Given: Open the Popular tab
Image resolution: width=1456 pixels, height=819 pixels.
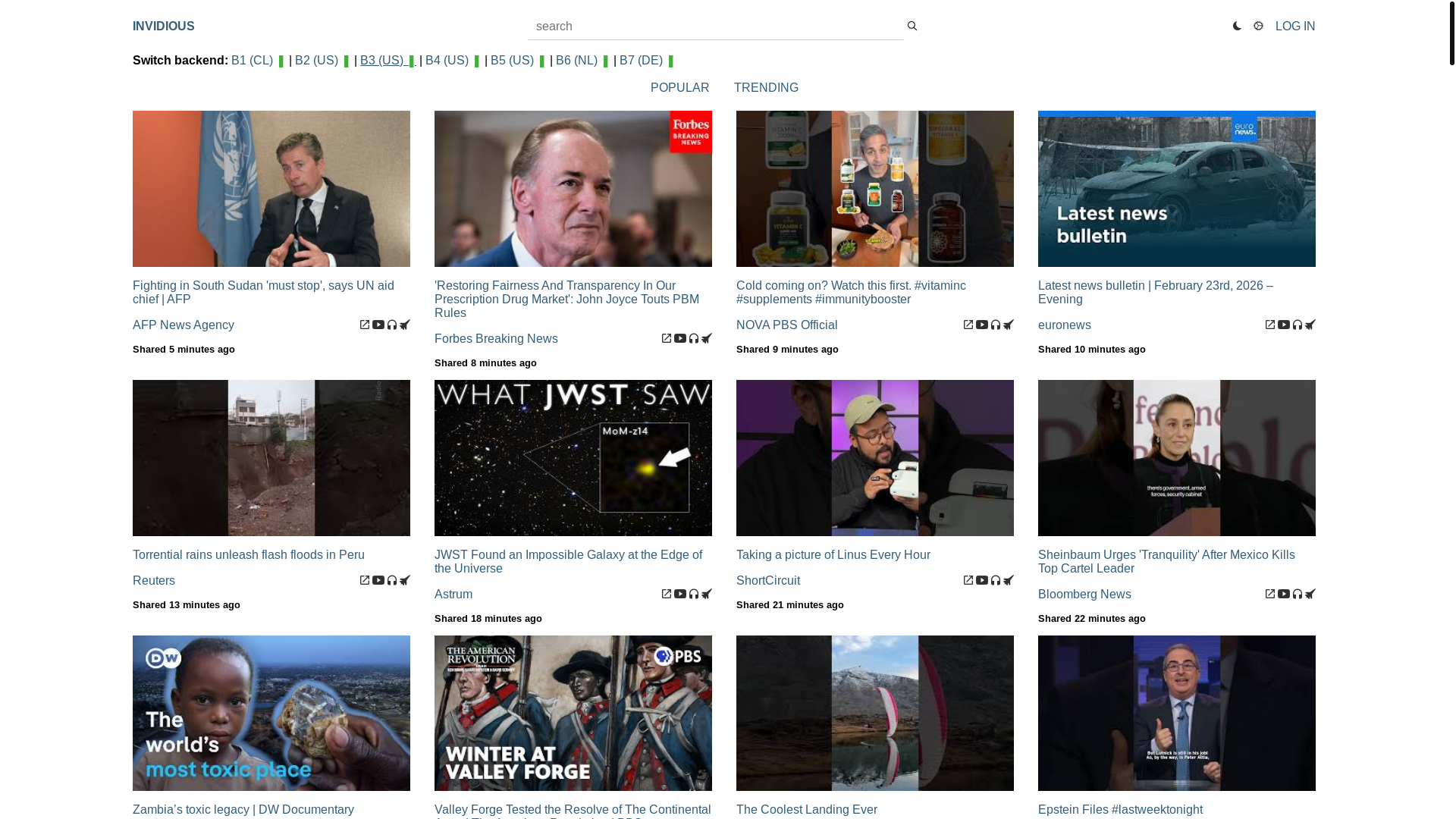Looking at the screenshot, I should [679, 88].
